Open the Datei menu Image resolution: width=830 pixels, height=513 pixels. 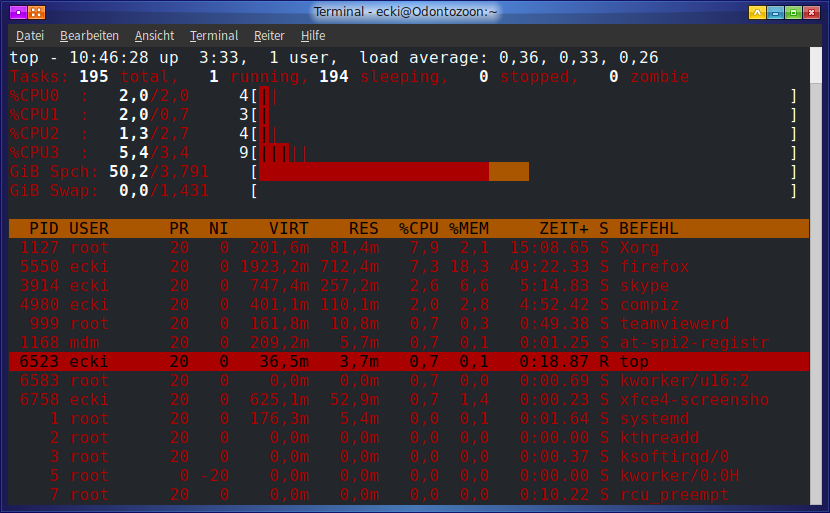[30, 35]
